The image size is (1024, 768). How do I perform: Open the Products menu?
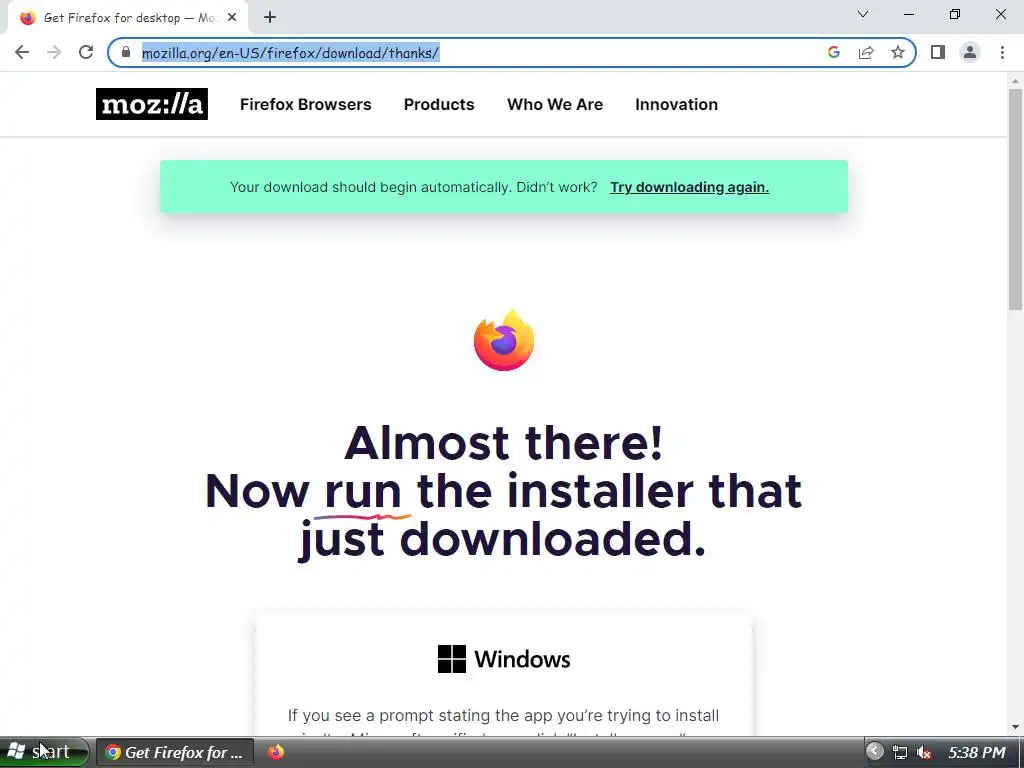(439, 104)
